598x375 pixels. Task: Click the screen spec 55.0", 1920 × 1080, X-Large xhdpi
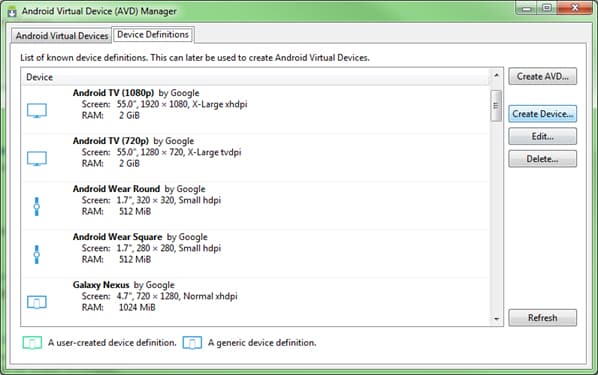182,104
